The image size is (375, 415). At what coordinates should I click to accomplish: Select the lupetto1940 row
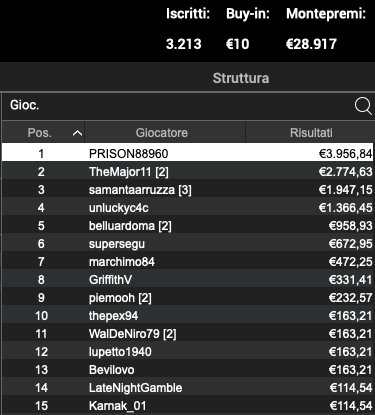click(x=188, y=352)
